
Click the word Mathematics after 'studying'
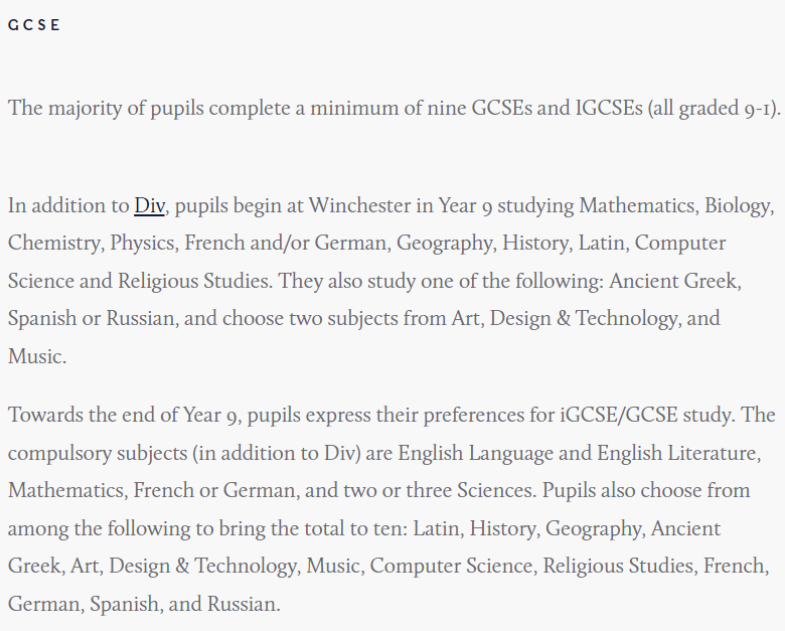639,205
